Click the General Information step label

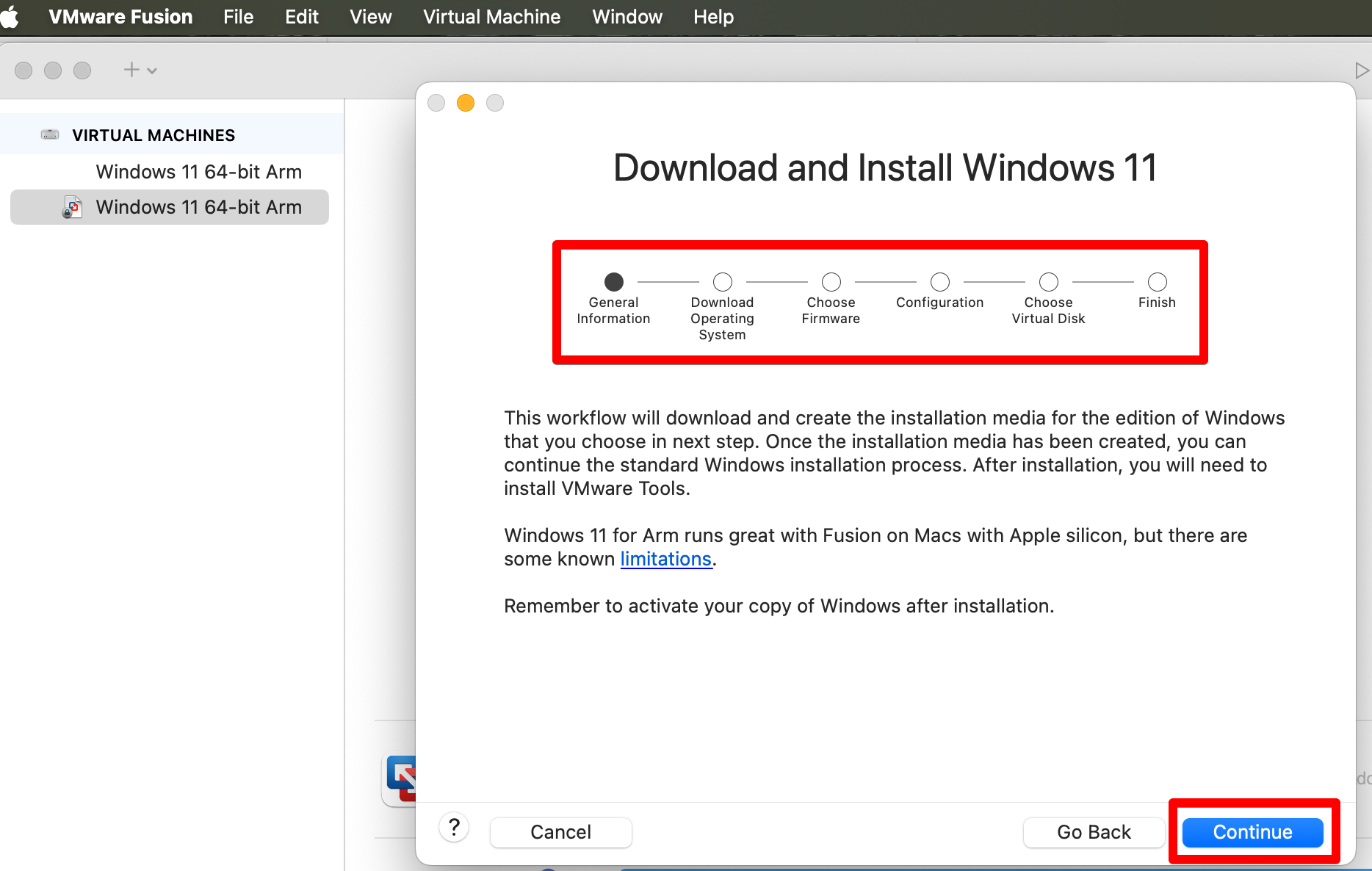[x=613, y=311]
